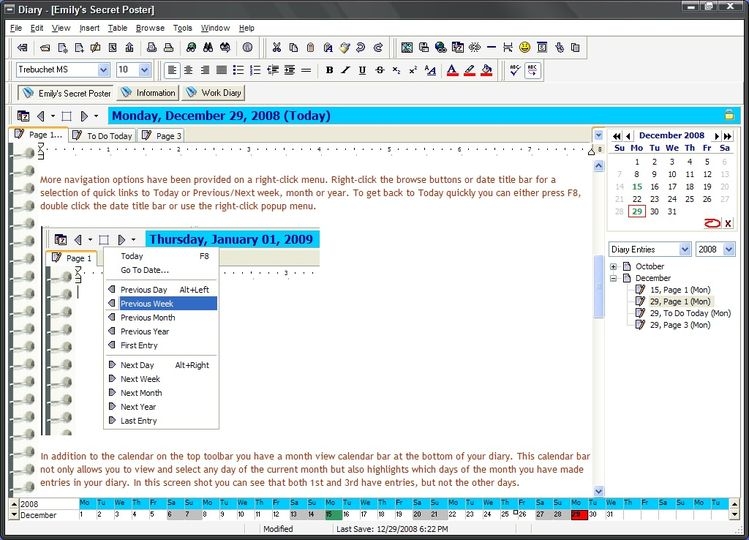Image resolution: width=749 pixels, height=540 pixels.
Task: Toggle underline formatting
Action: click(x=363, y=70)
